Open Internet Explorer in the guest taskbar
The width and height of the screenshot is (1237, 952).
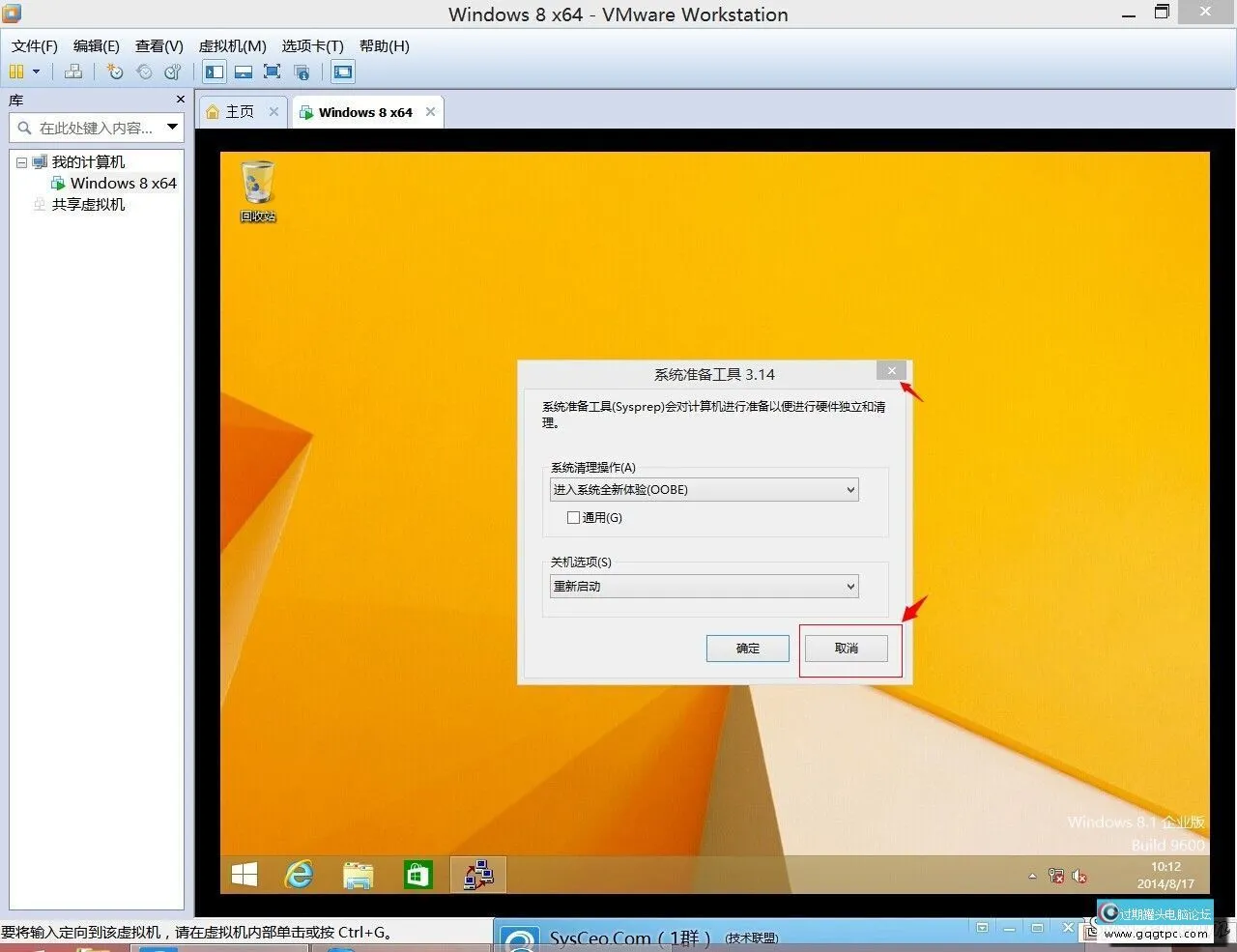pyautogui.click(x=300, y=875)
